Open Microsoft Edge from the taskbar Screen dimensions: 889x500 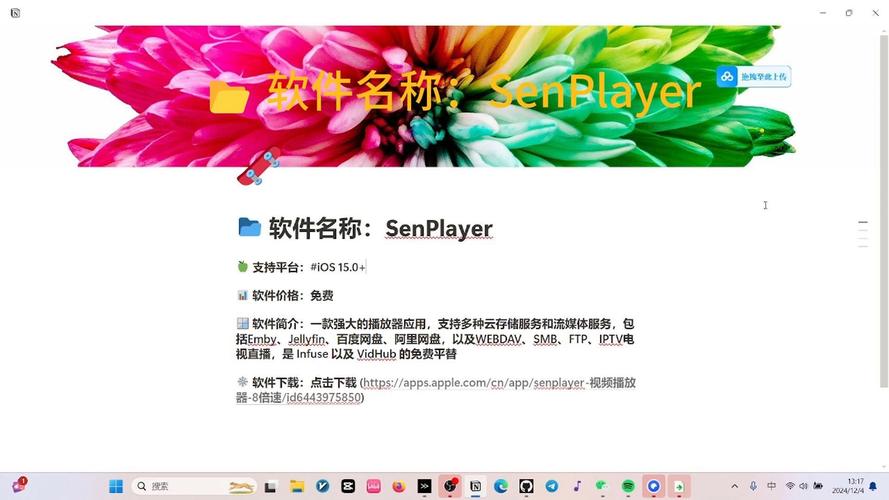pyautogui.click(x=501, y=486)
